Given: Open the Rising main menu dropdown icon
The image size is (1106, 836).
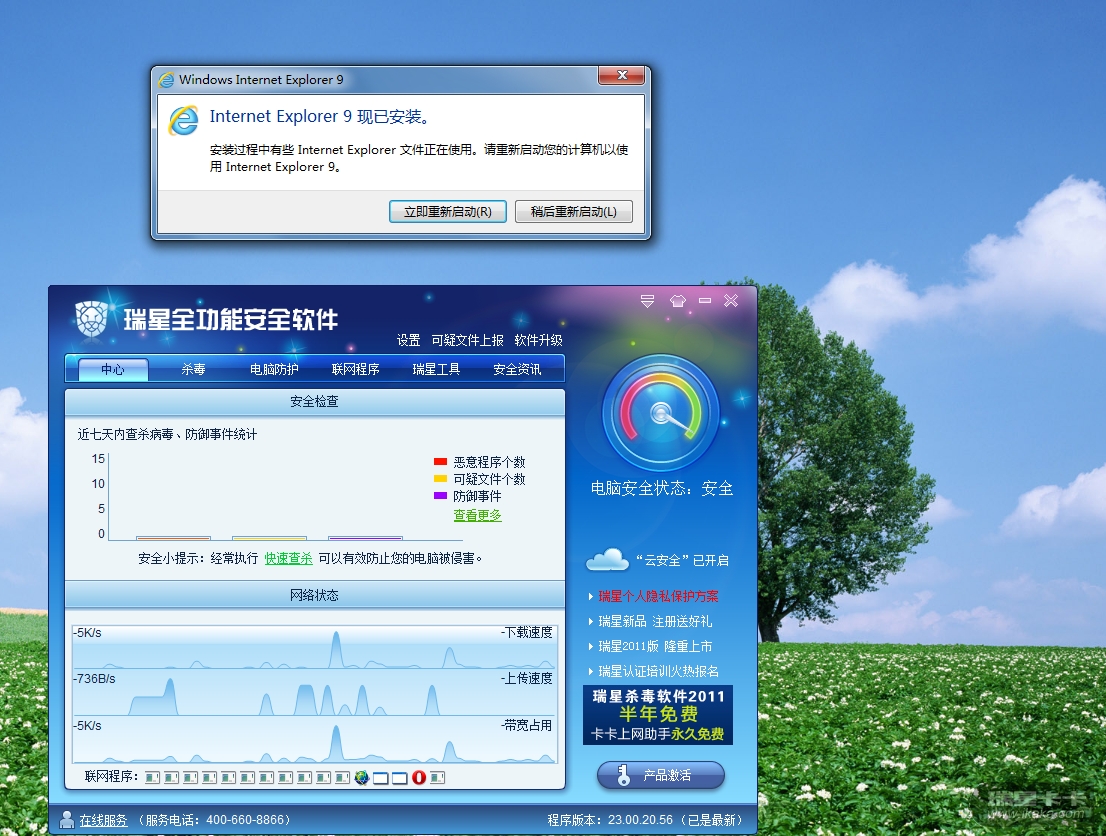Looking at the screenshot, I should click(648, 301).
